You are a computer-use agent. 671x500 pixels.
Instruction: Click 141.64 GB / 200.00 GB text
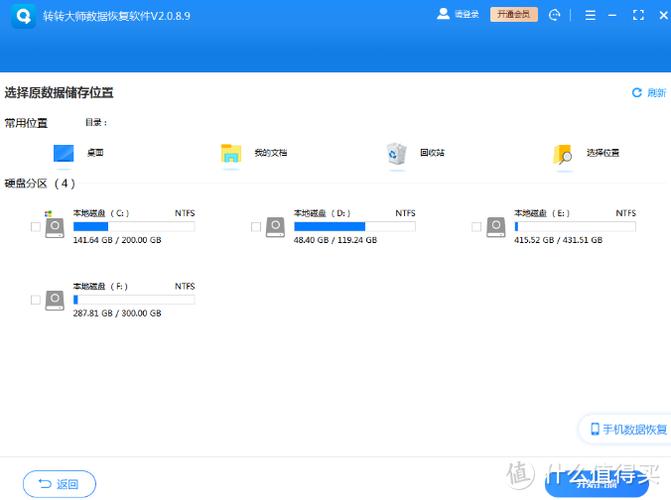[117, 240]
